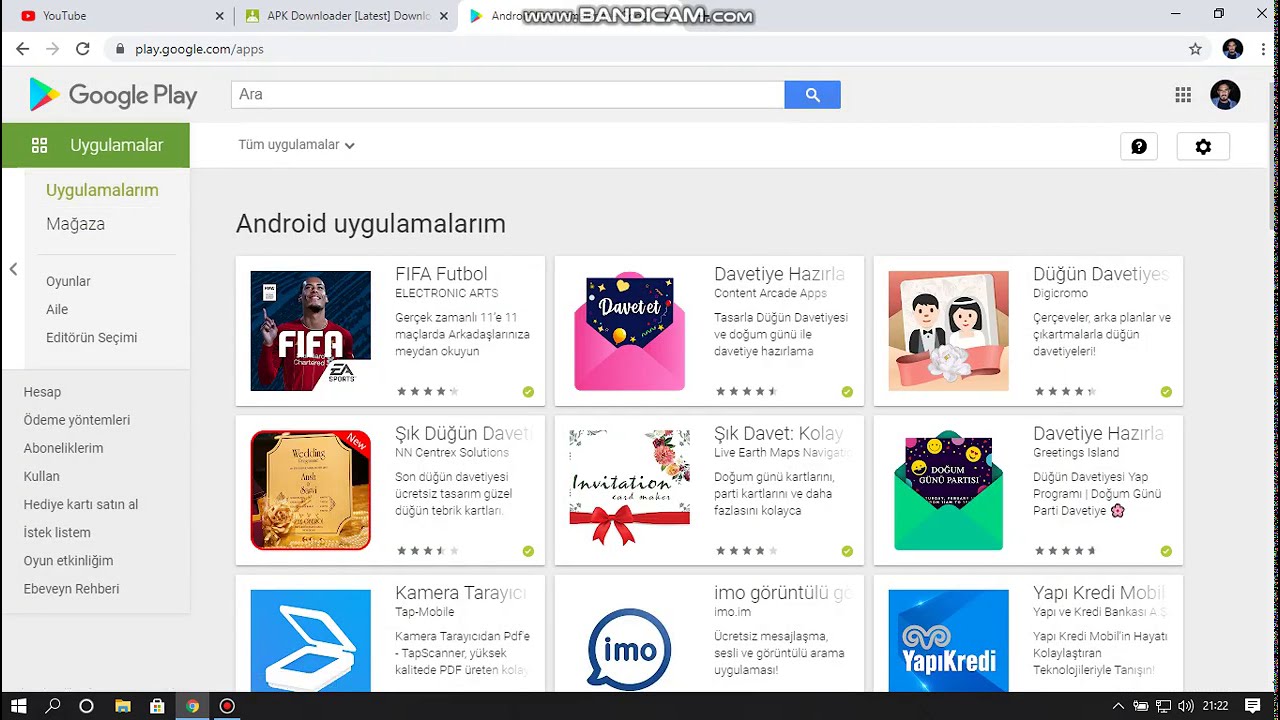Open Oyunlar category
This screenshot has height=720, width=1280.
[68, 281]
